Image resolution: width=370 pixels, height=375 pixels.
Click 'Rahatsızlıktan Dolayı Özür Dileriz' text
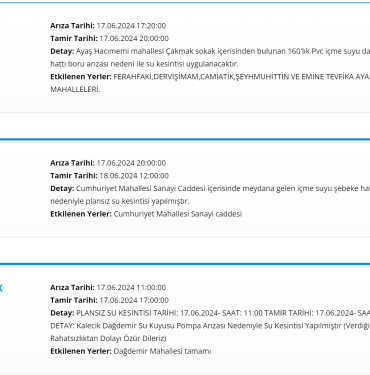pos(108,338)
